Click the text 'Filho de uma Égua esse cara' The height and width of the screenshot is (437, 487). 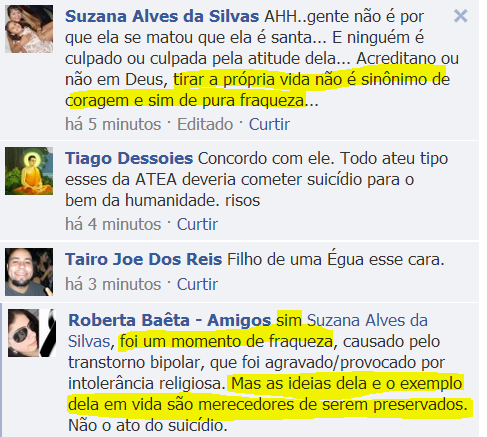tap(336, 259)
